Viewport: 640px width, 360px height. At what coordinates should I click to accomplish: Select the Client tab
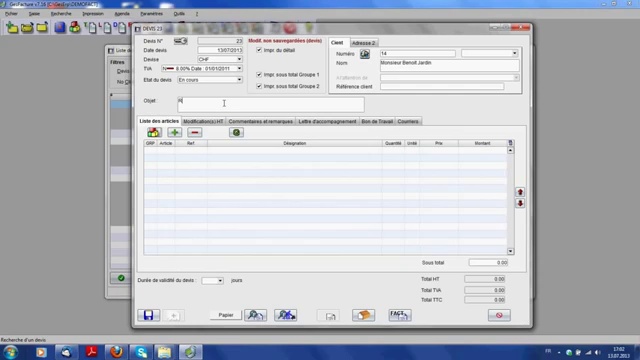pyautogui.click(x=337, y=42)
